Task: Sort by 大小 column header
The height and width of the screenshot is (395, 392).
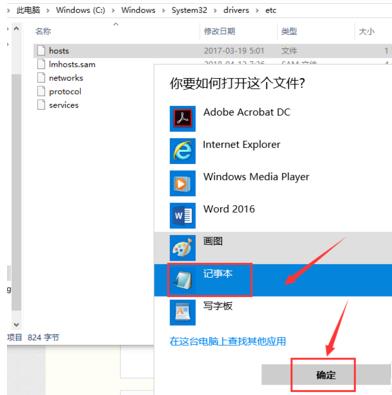Action: 367,31
